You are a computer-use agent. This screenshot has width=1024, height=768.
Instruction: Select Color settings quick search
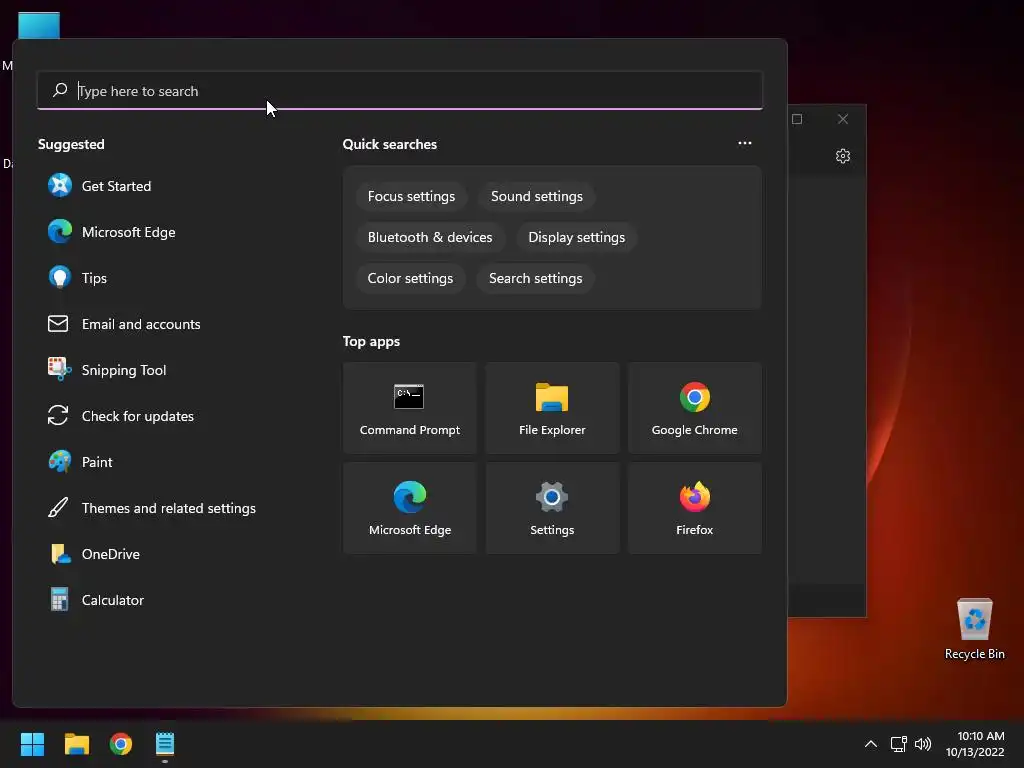click(x=410, y=278)
